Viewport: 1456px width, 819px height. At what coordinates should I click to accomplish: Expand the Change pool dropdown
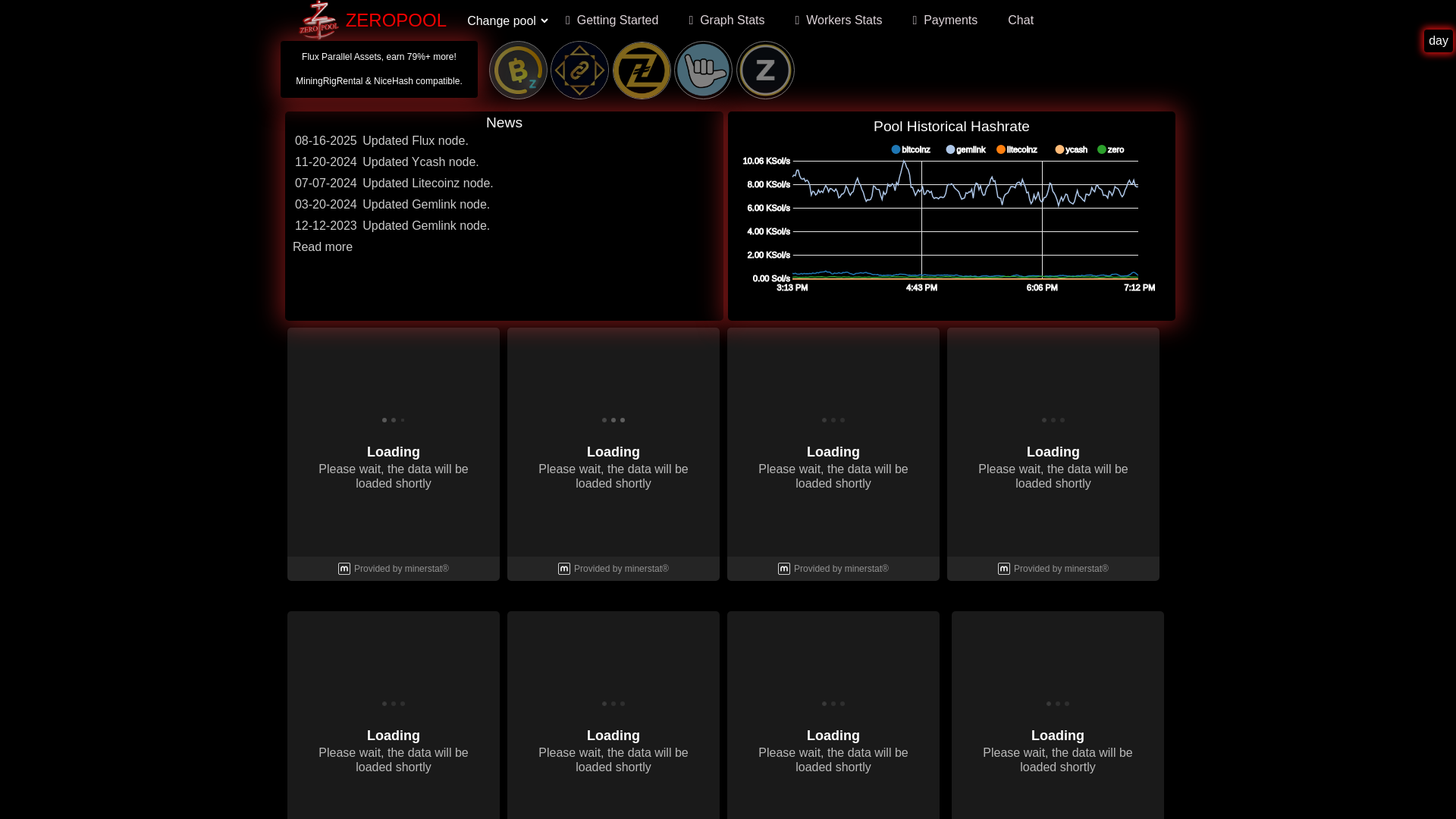point(507,21)
